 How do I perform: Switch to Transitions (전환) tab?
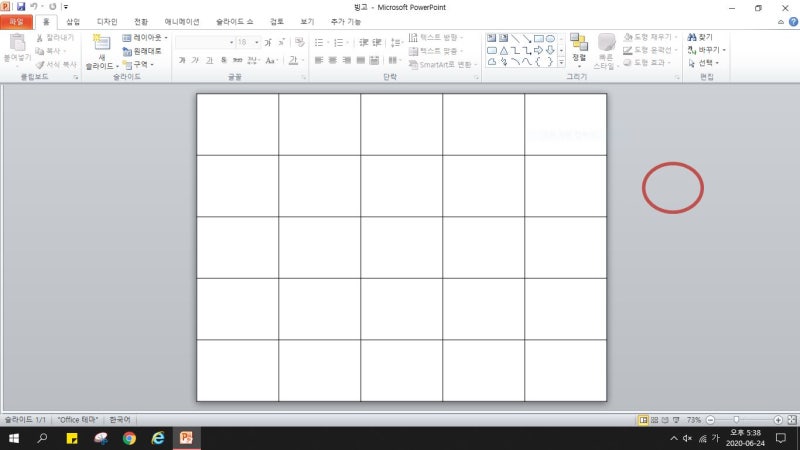coord(141,21)
